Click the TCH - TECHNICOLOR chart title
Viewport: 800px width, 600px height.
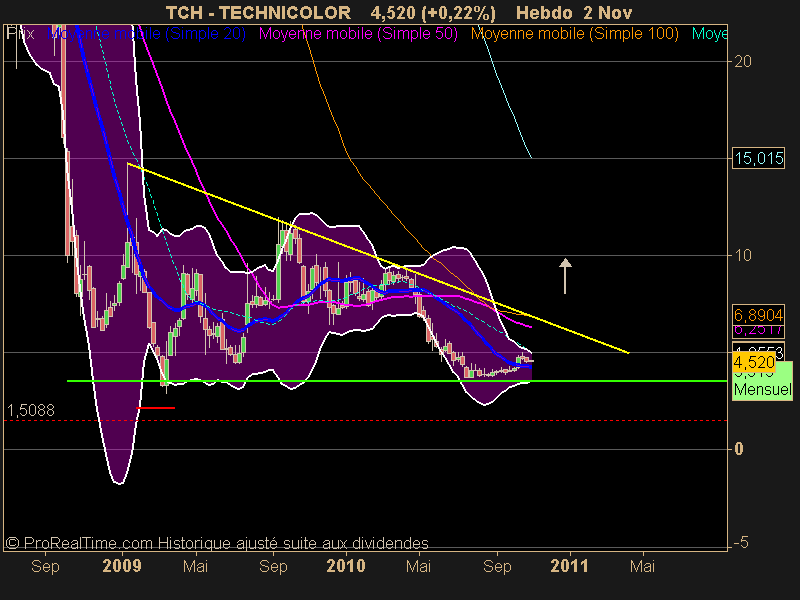tap(258, 12)
